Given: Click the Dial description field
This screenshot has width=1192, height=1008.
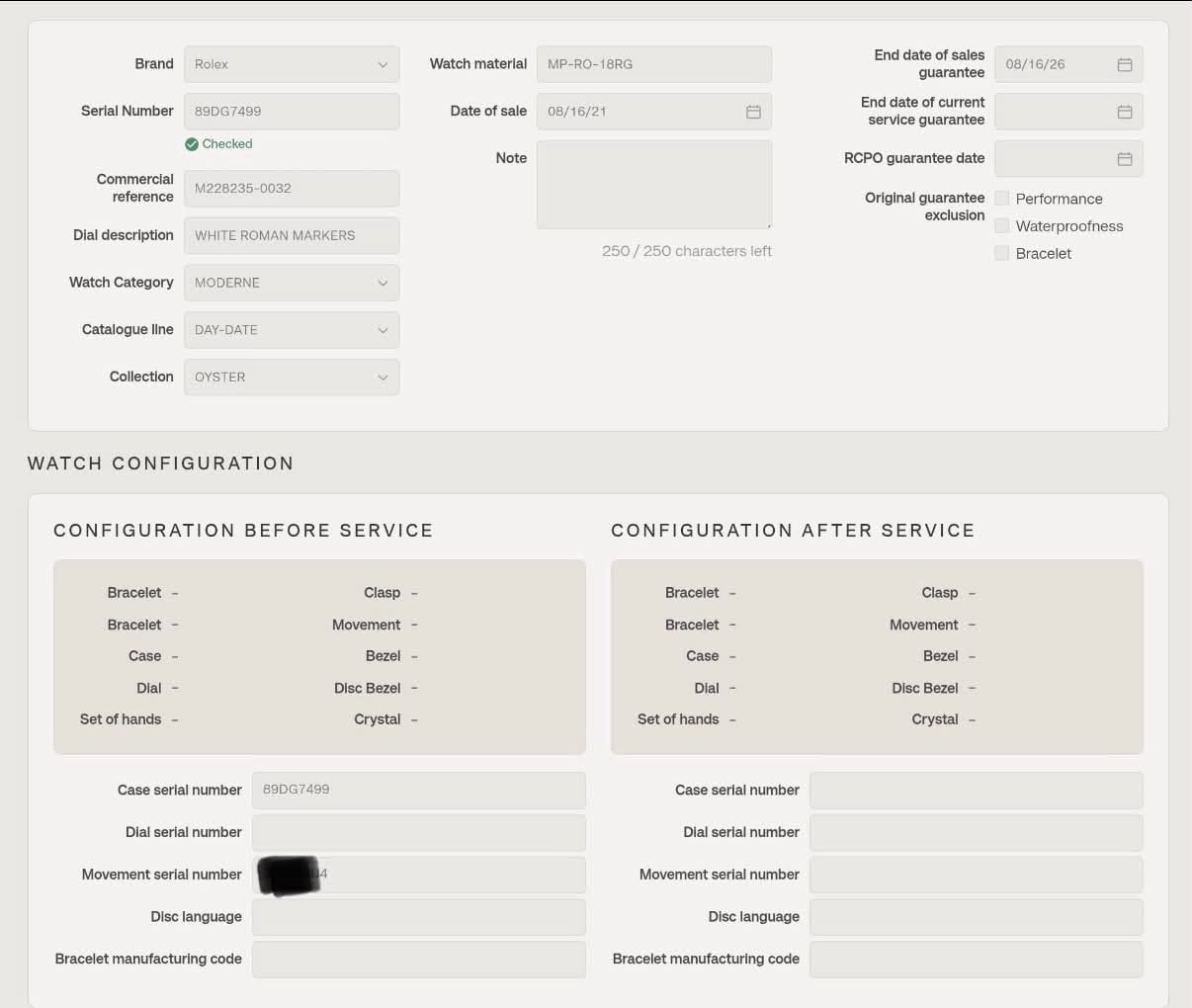Looking at the screenshot, I should (x=292, y=235).
